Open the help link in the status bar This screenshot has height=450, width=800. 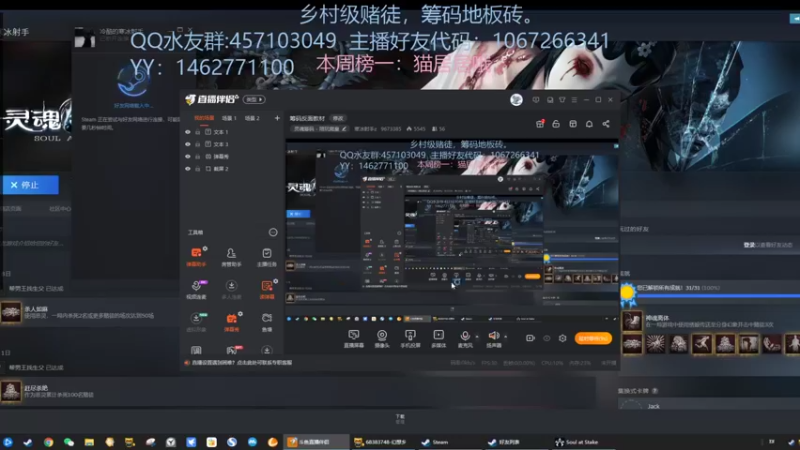point(242,363)
